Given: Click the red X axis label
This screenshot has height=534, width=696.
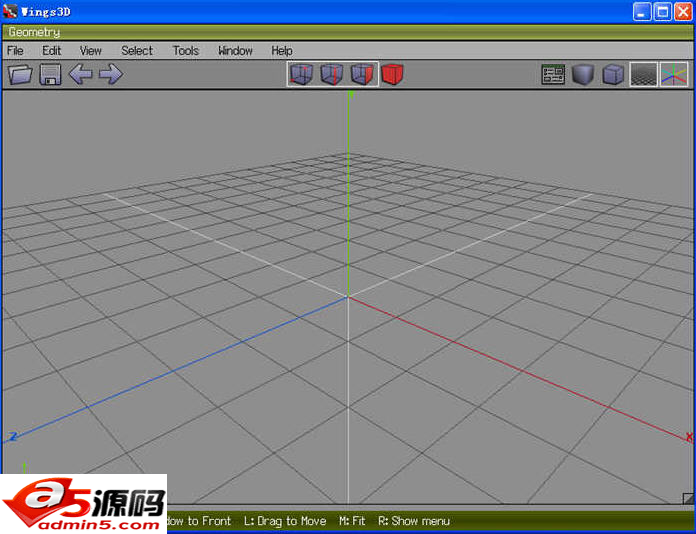Looking at the screenshot, I should (x=689, y=437).
